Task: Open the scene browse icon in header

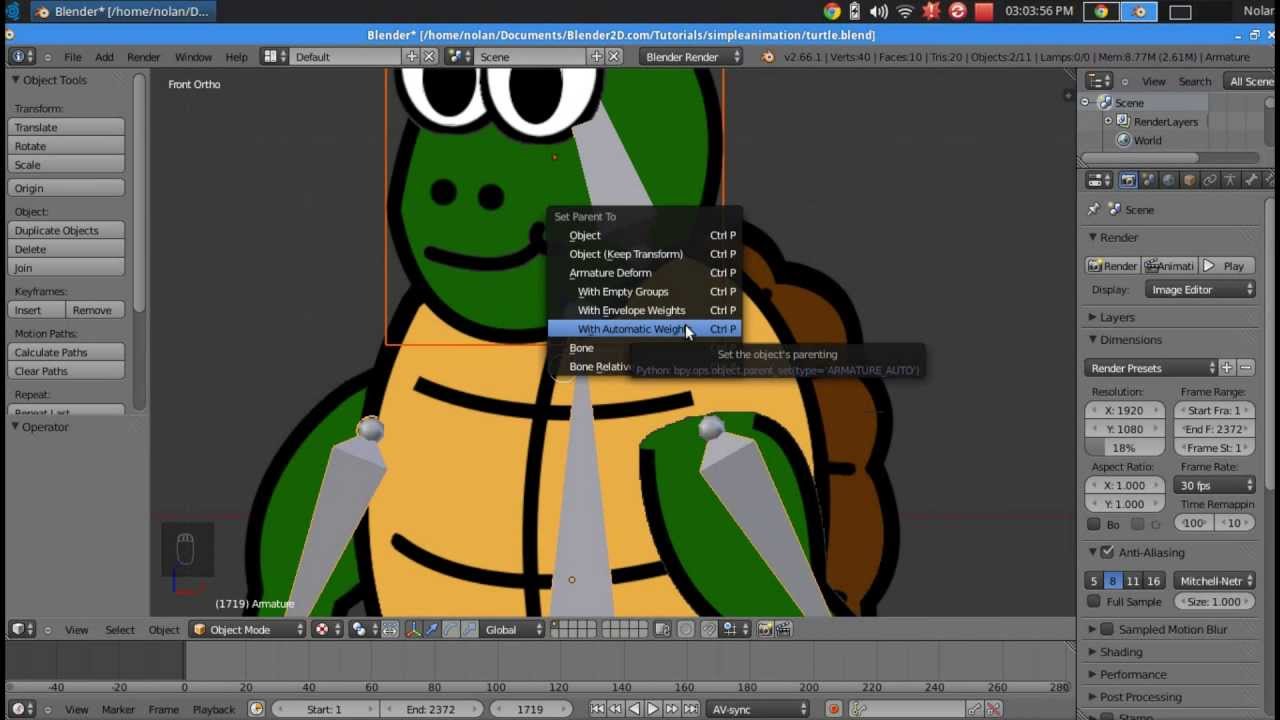Action: pos(459,57)
